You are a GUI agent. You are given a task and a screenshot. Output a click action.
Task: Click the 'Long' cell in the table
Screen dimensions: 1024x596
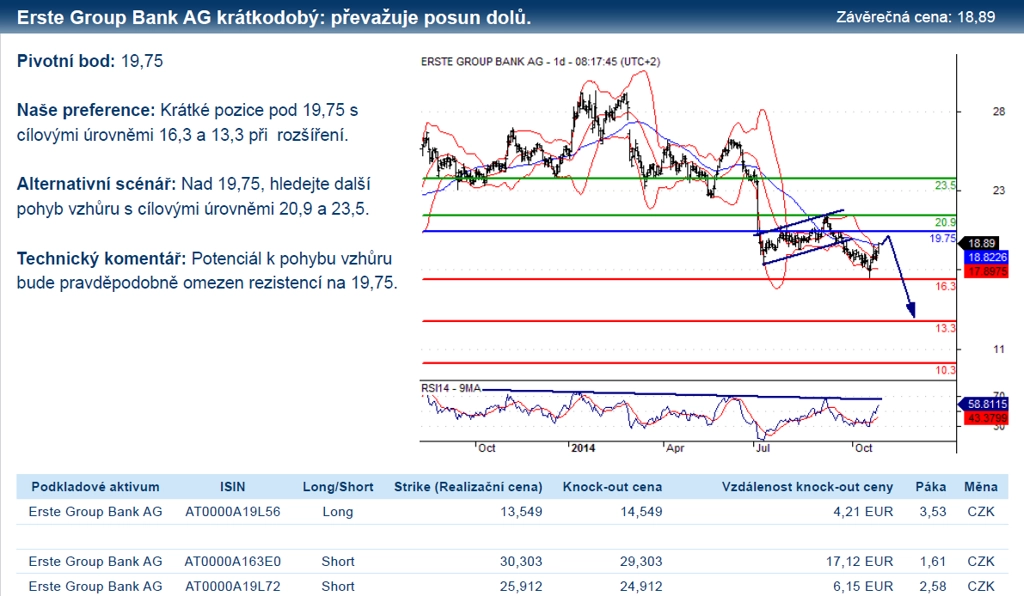click(x=338, y=512)
